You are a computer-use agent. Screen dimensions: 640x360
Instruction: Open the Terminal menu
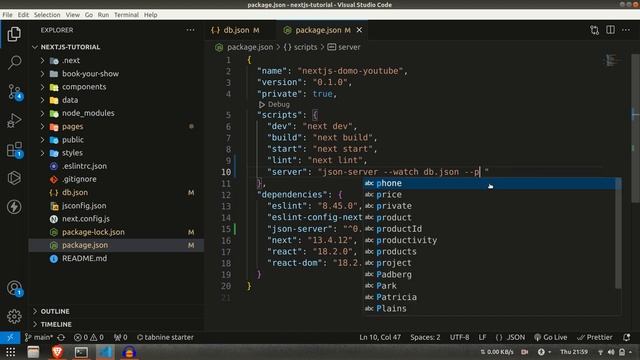click(x=126, y=15)
